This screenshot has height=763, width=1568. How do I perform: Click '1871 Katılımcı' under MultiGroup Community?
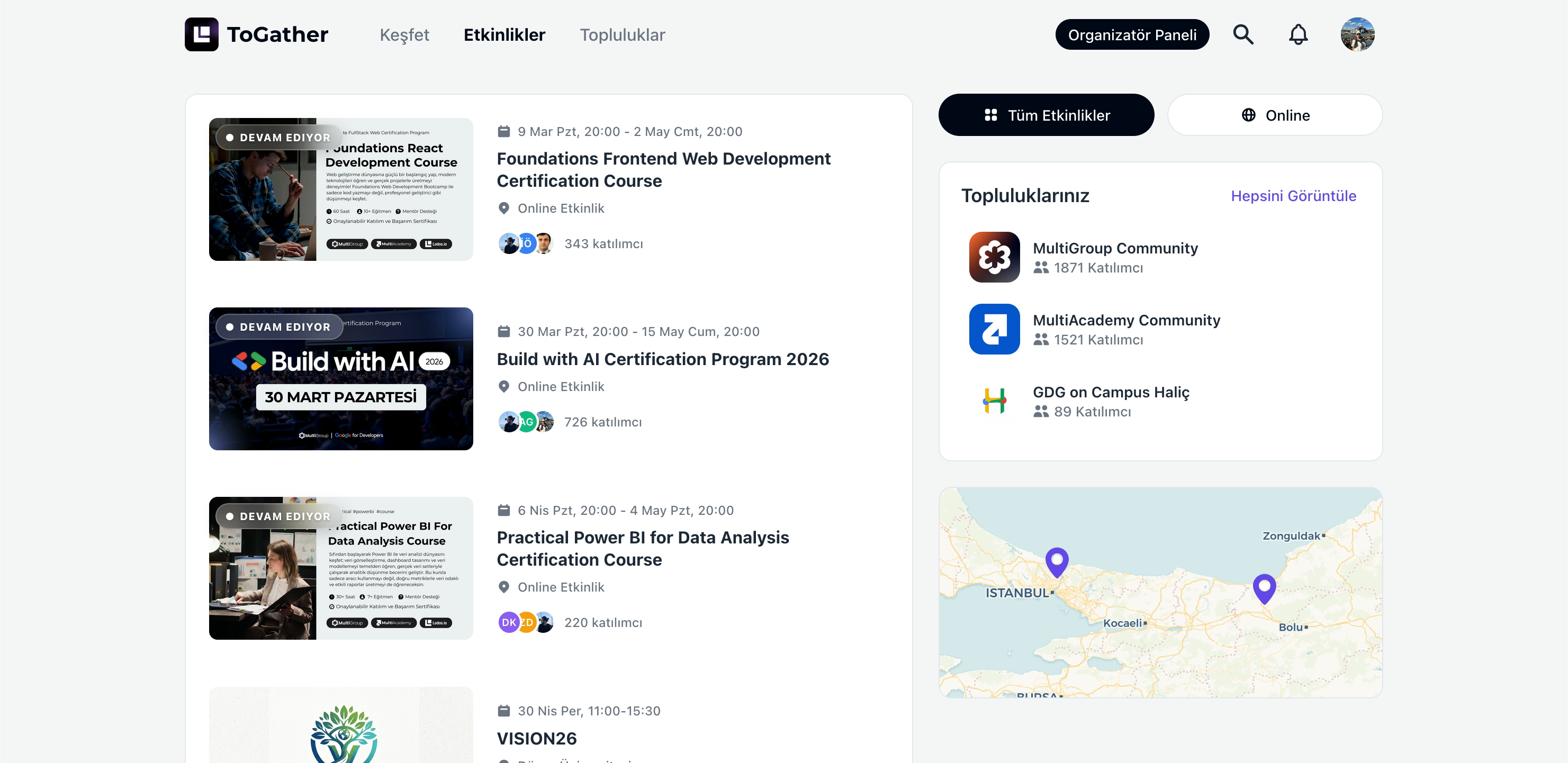(x=1098, y=268)
